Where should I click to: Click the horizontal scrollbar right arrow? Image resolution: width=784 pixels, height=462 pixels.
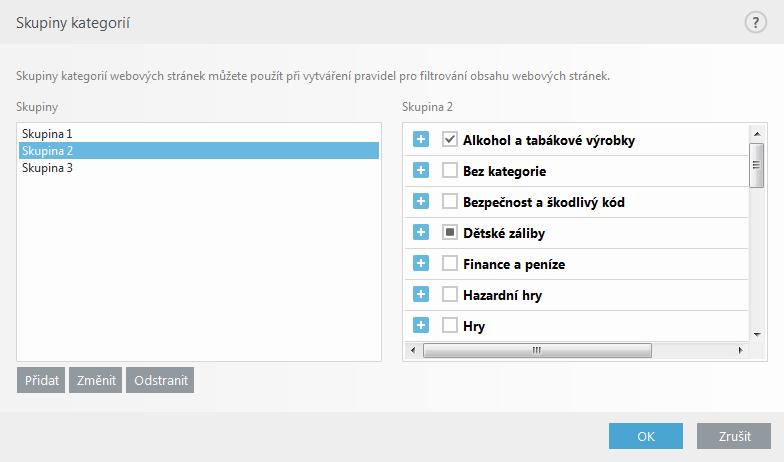pyautogui.click(x=740, y=350)
